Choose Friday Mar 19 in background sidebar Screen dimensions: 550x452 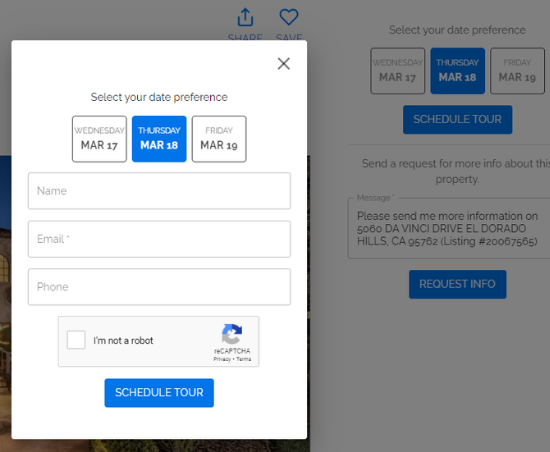tap(517, 71)
